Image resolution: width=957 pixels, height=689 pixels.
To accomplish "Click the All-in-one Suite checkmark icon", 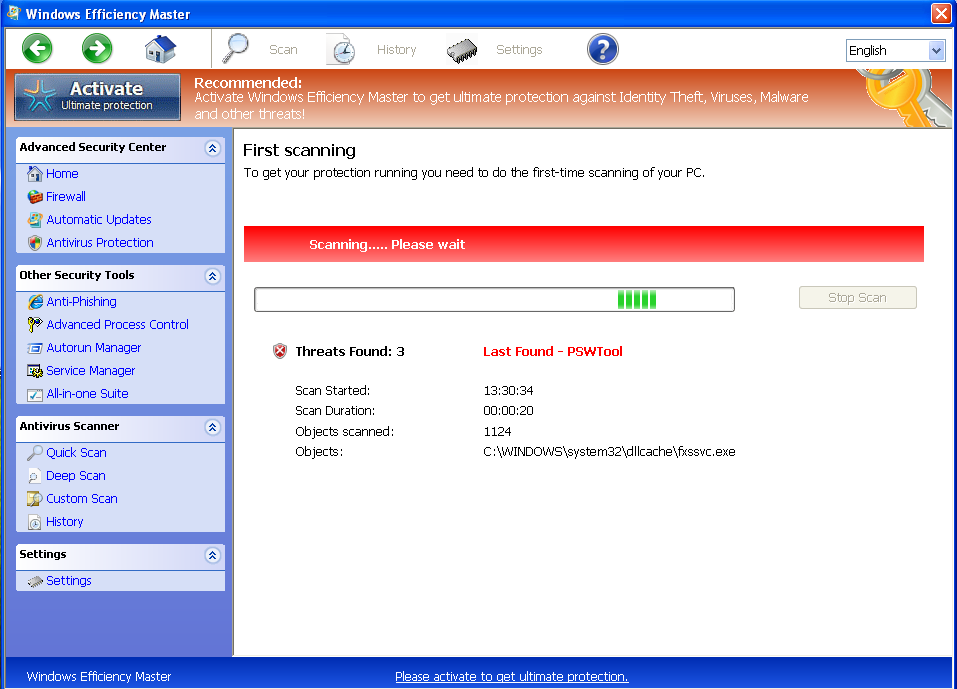I will 35,395.
